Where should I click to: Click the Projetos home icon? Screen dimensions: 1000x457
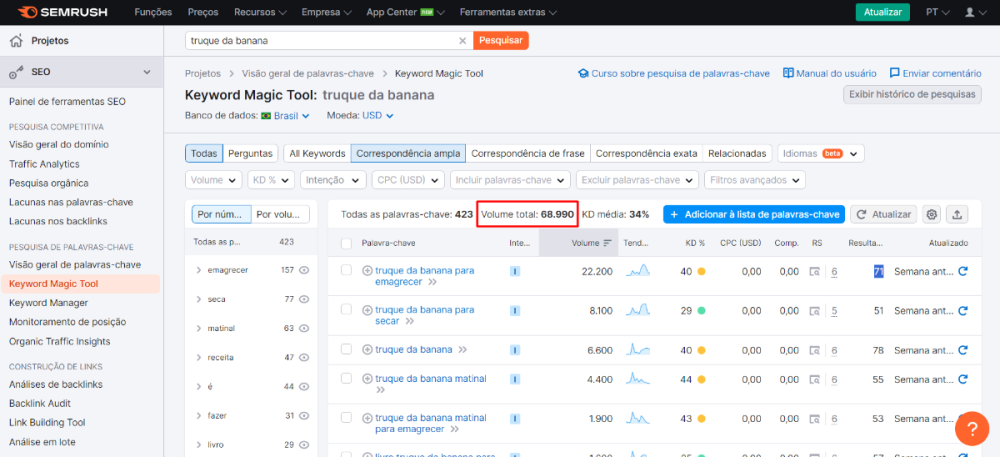(17, 41)
